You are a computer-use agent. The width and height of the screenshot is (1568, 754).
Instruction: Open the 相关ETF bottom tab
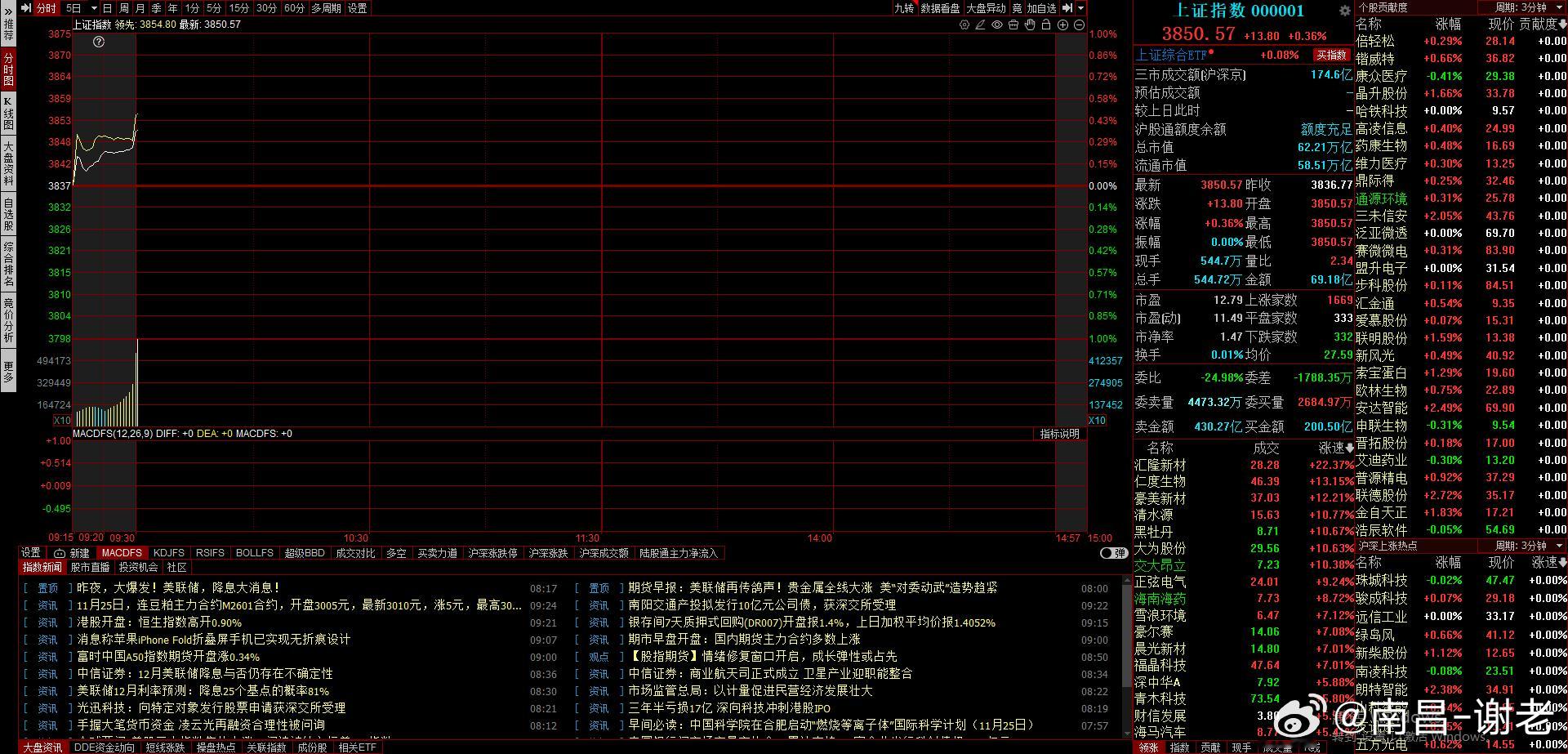click(x=358, y=747)
